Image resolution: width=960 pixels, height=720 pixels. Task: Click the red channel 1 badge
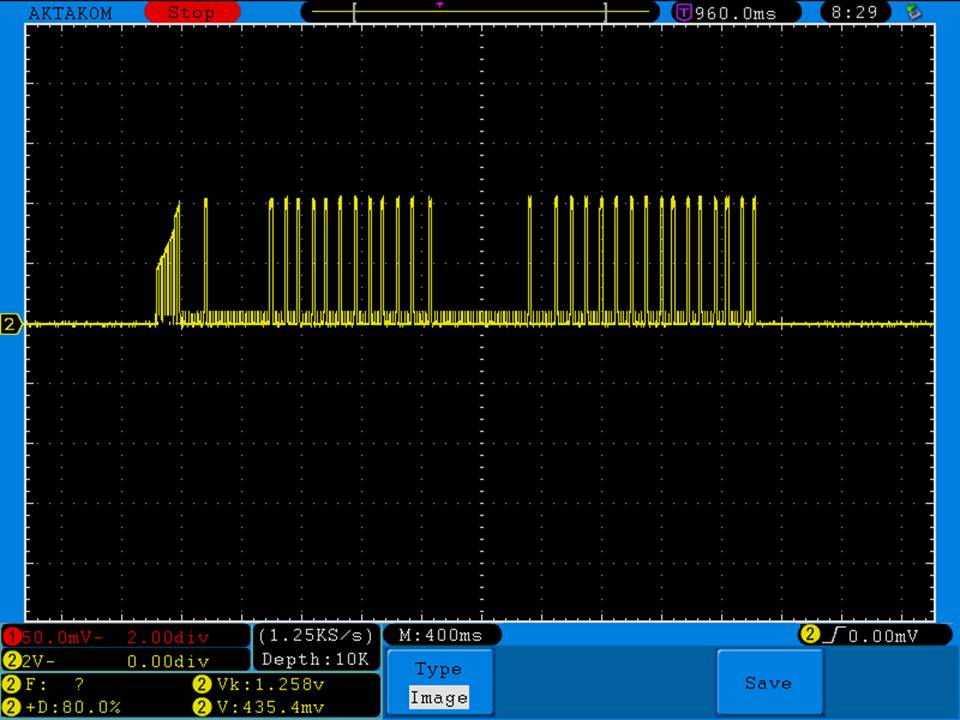pos(11,637)
